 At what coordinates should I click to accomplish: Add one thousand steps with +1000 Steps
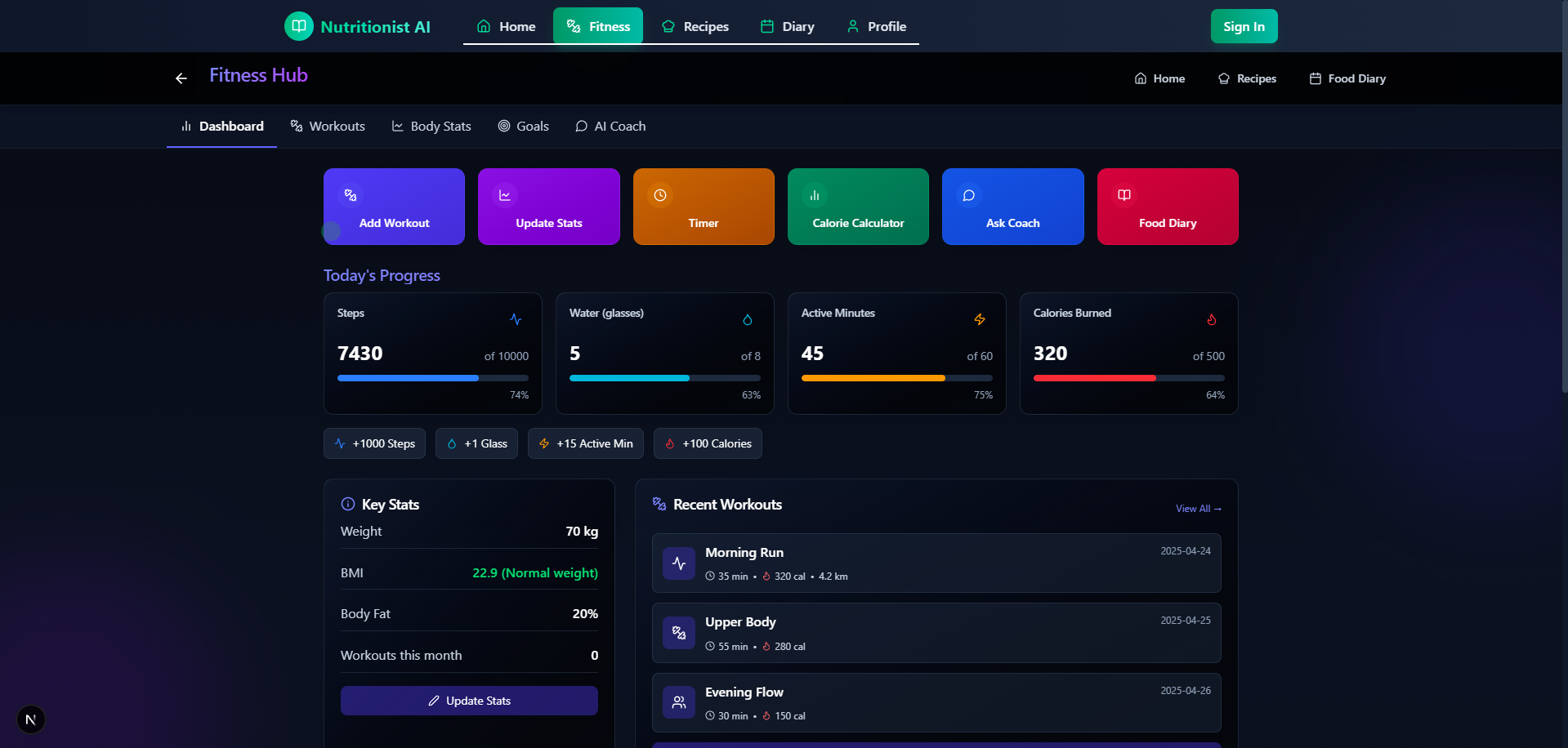[374, 443]
